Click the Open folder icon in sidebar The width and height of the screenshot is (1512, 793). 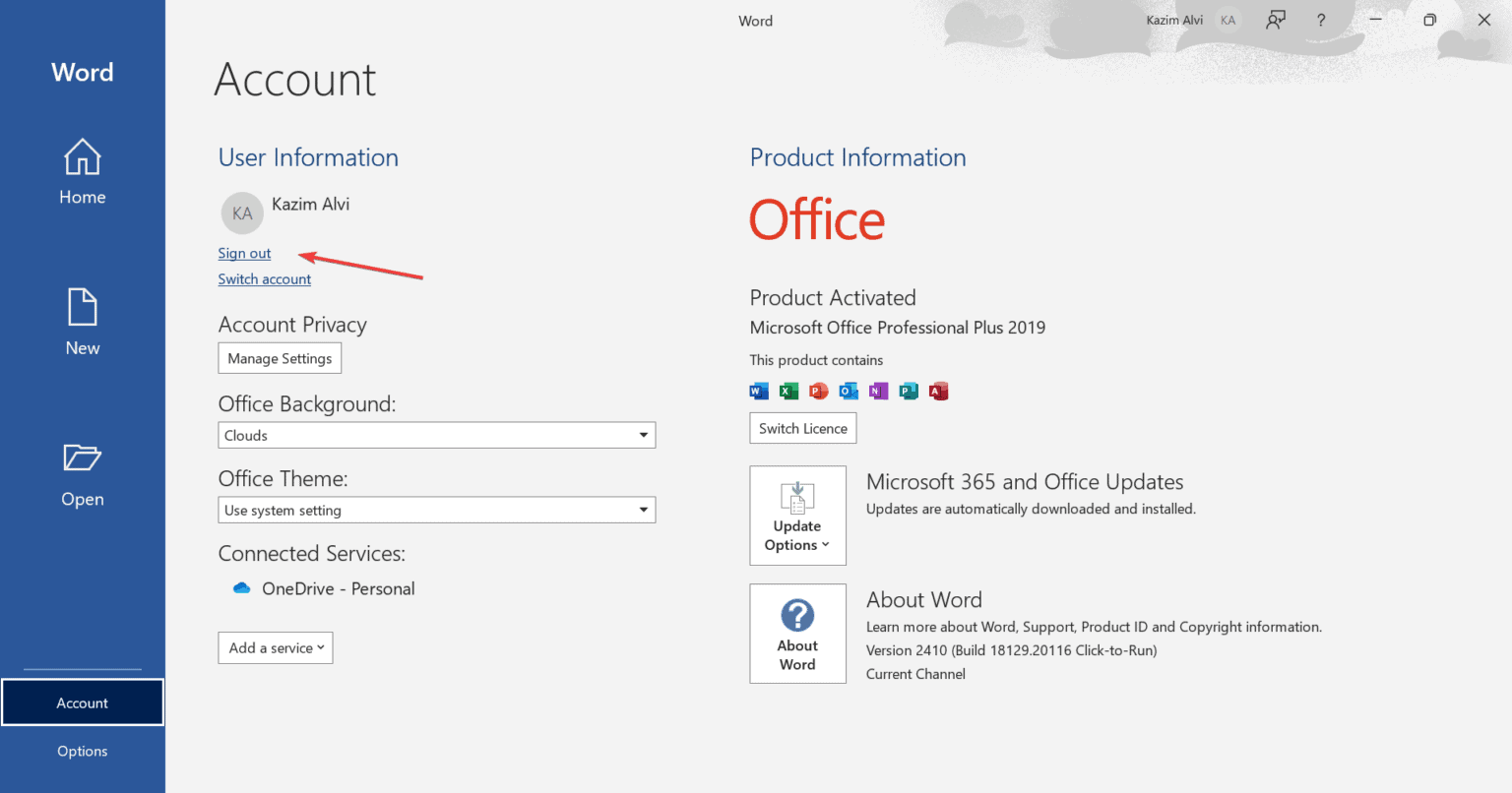(83, 457)
